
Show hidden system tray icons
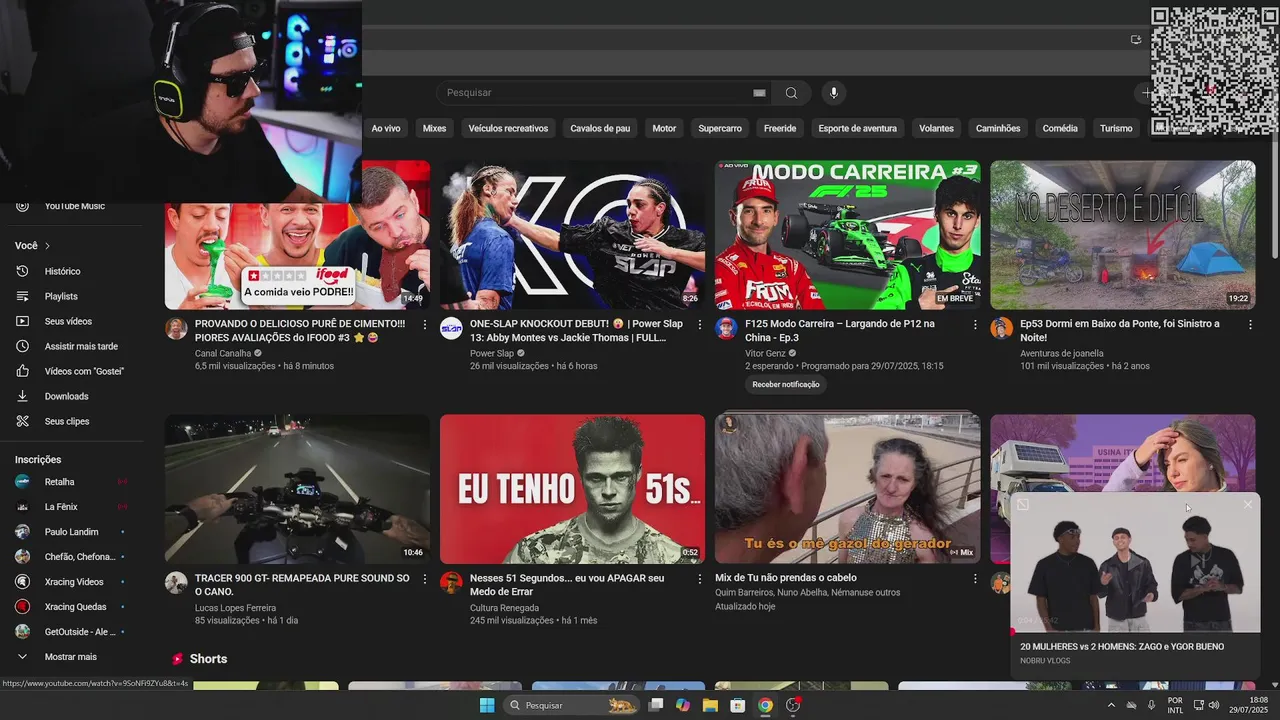(1110, 705)
